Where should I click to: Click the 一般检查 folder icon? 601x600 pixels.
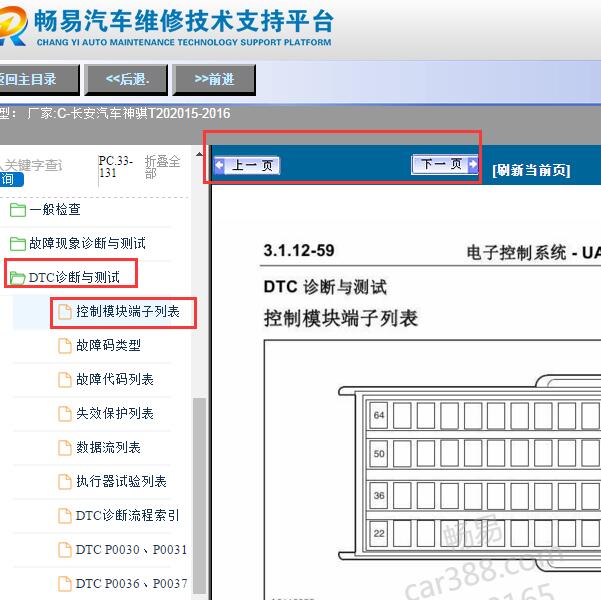click(18, 210)
